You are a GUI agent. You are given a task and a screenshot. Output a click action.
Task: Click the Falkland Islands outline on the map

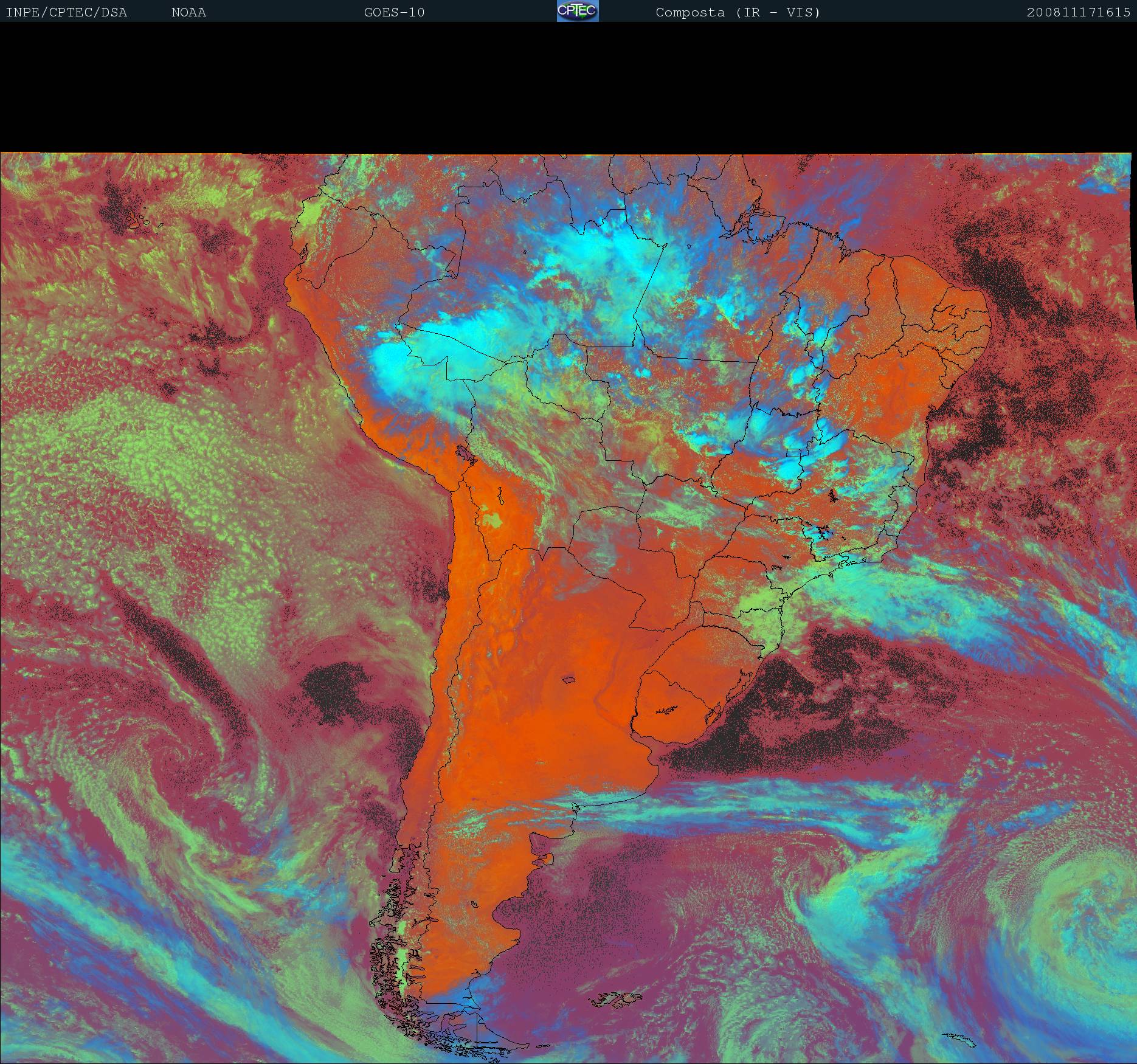(x=618, y=998)
